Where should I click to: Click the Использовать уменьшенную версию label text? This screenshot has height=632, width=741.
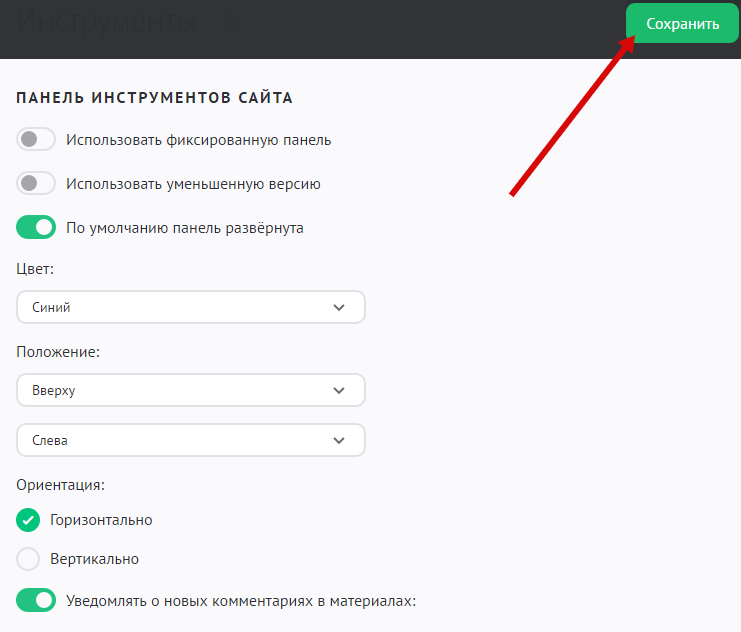pyautogui.click(x=193, y=184)
